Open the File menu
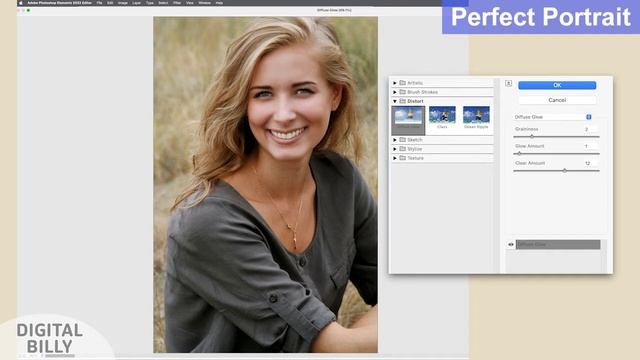 pyautogui.click(x=99, y=3)
